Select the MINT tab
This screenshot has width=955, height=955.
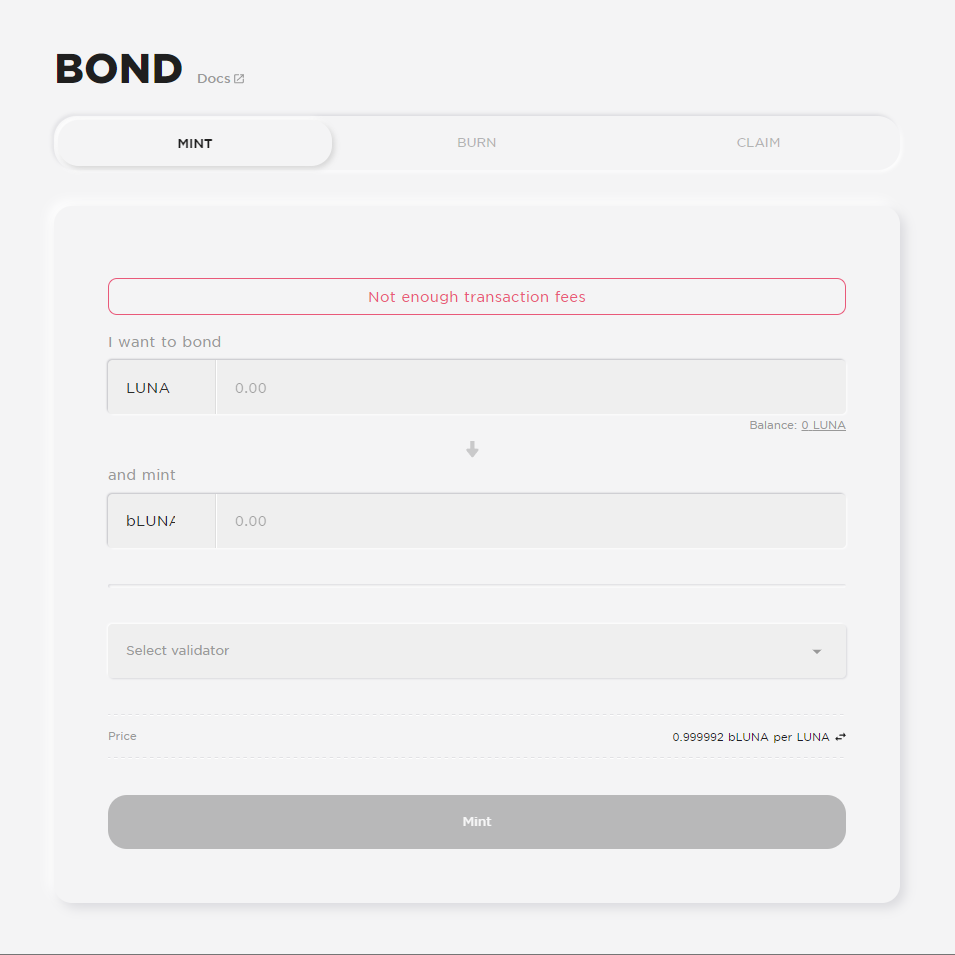coord(194,144)
